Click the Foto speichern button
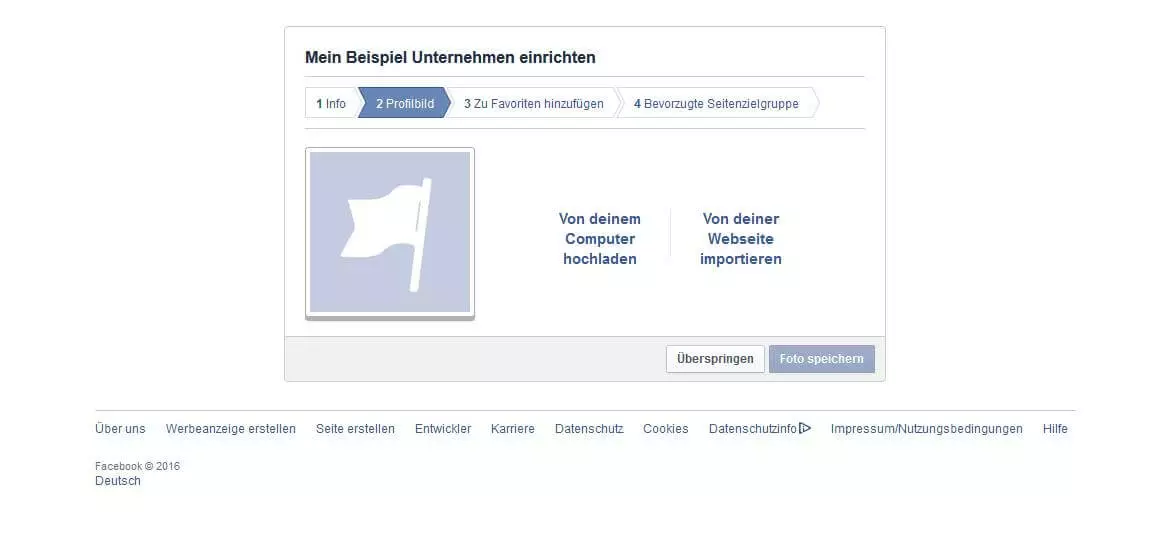 [x=821, y=359]
